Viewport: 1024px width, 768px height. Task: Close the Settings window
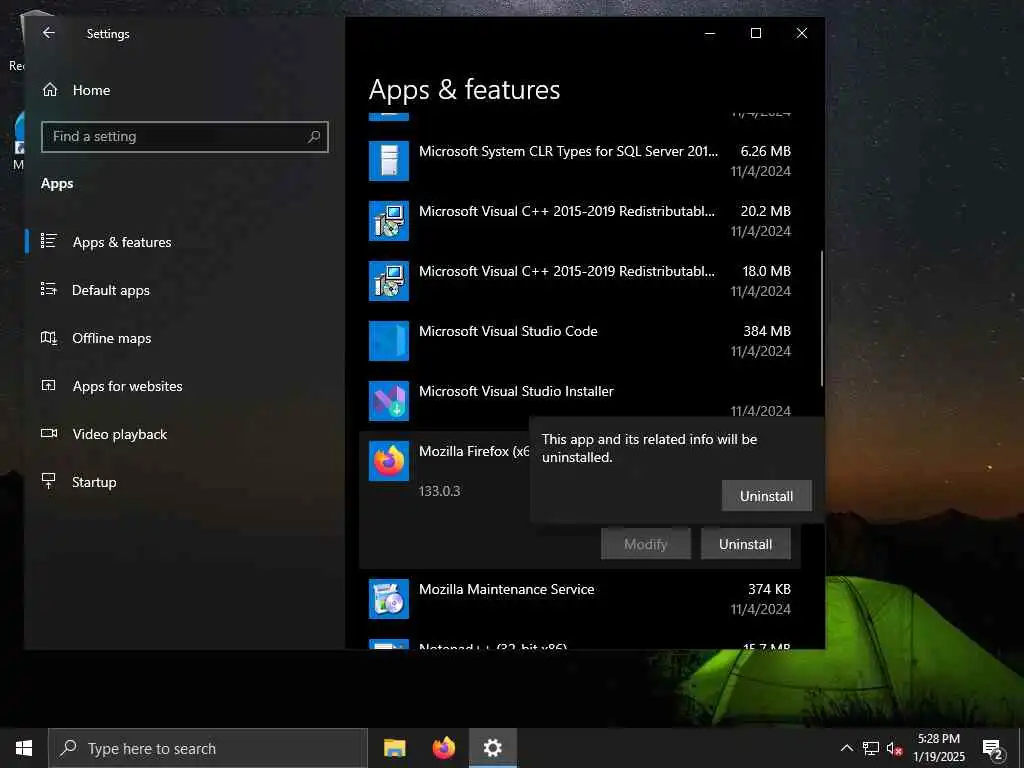click(x=802, y=33)
